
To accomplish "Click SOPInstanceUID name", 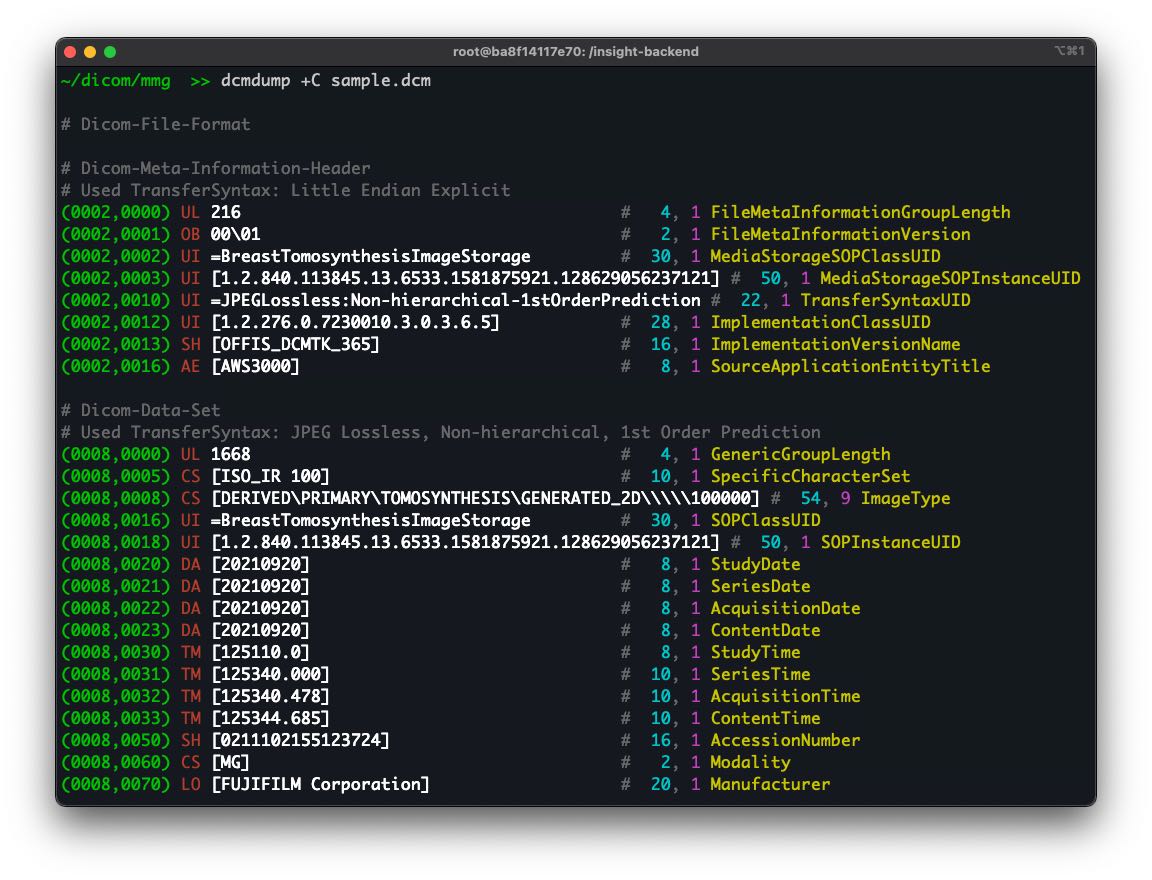I will 890,543.
